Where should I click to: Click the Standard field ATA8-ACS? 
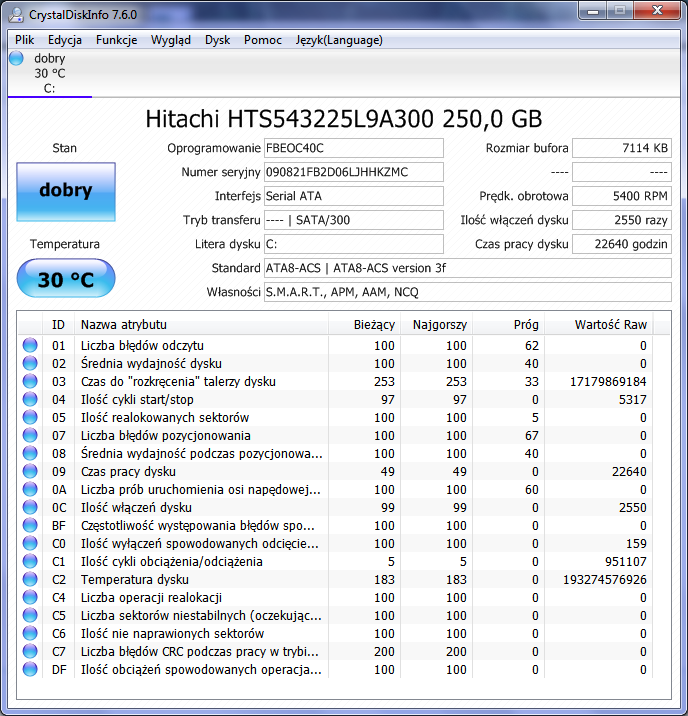coord(468,268)
